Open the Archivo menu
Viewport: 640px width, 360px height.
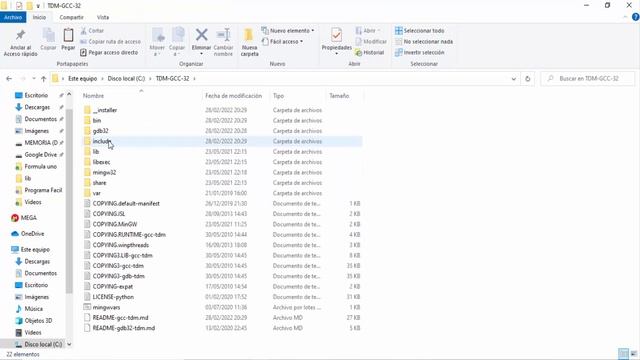point(13,17)
